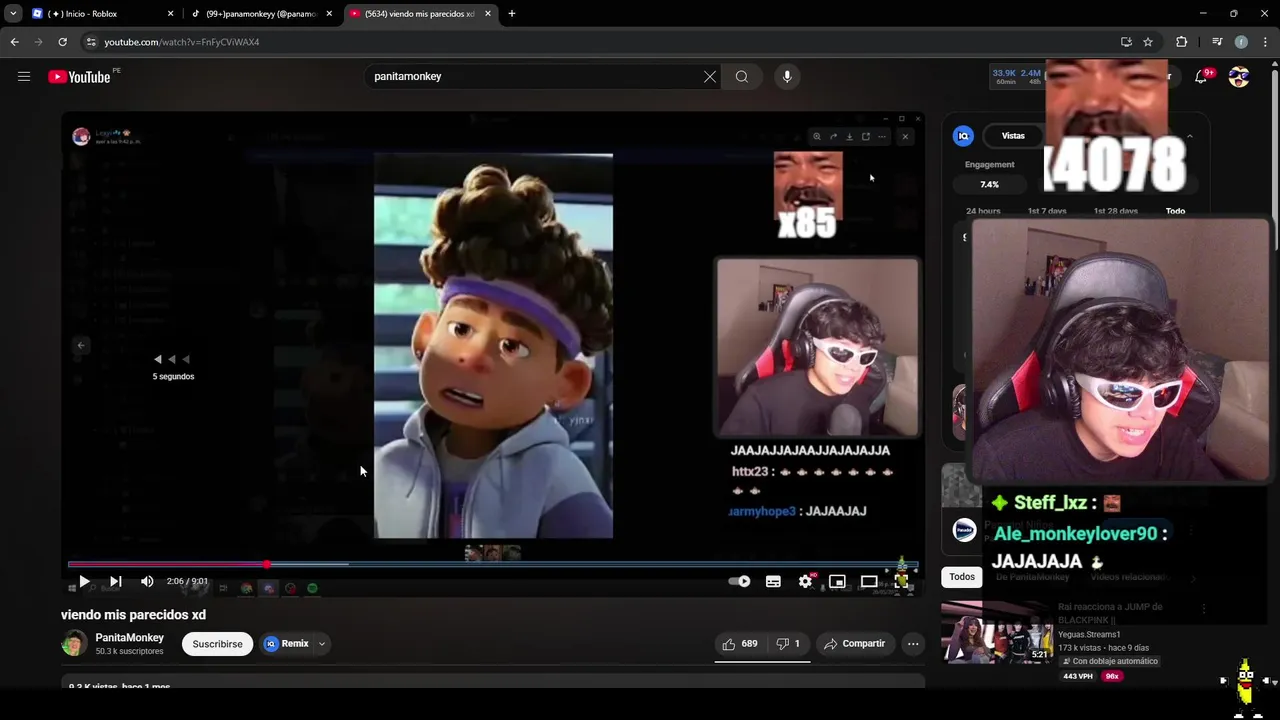Open the PanitaMonkey channel avatar
This screenshot has width=1280, height=720.
74,644
